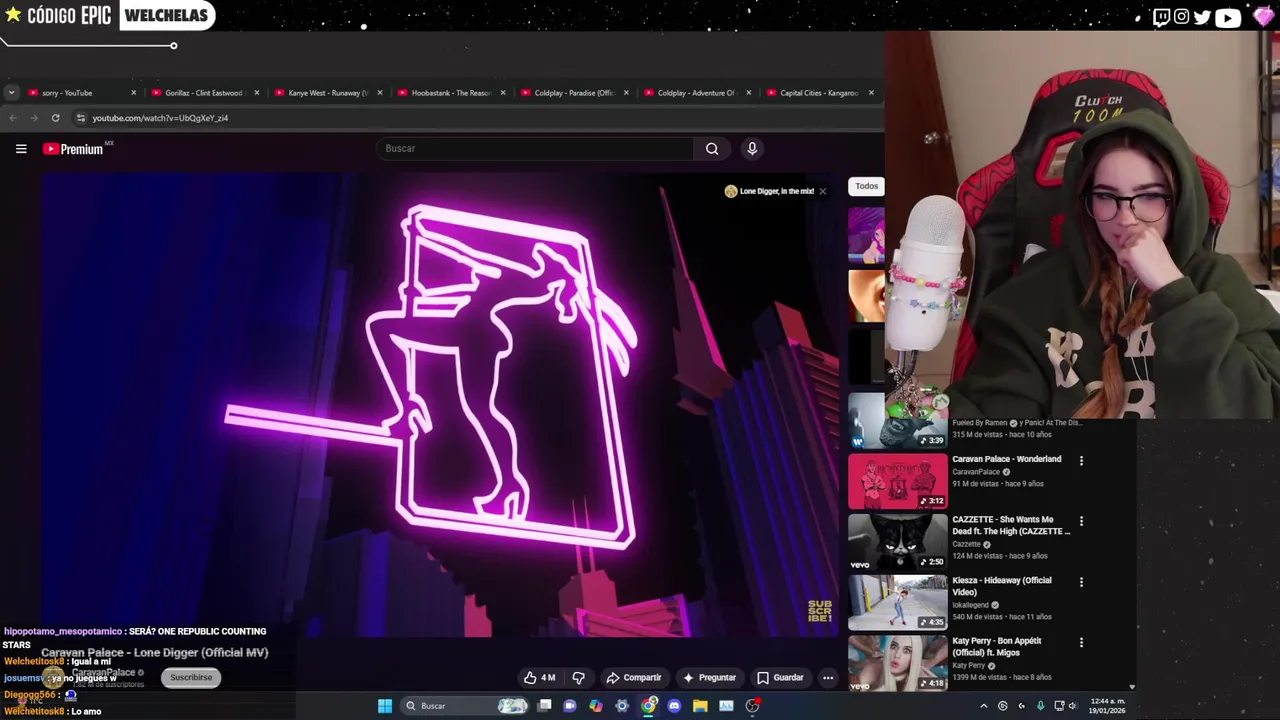Open the Caravan Palace - Wonderland video thumbnail

pyautogui.click(x=897, y=481)
